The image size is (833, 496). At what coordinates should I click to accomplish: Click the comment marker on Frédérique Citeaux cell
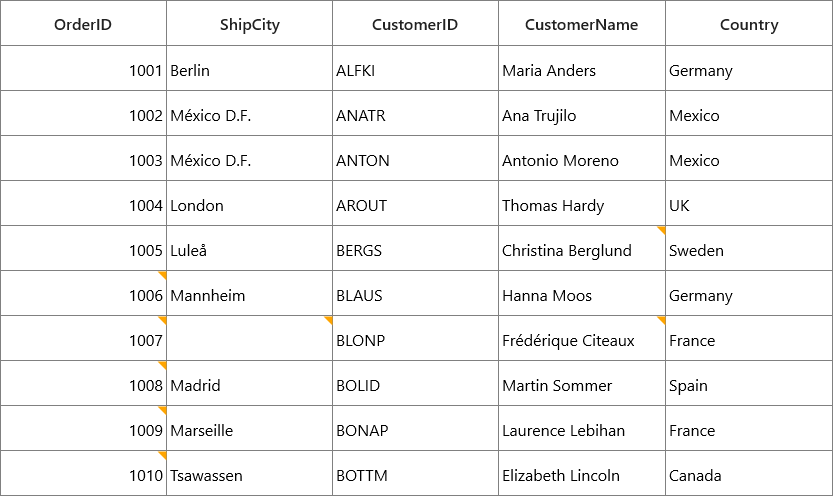tap(662, 320)
